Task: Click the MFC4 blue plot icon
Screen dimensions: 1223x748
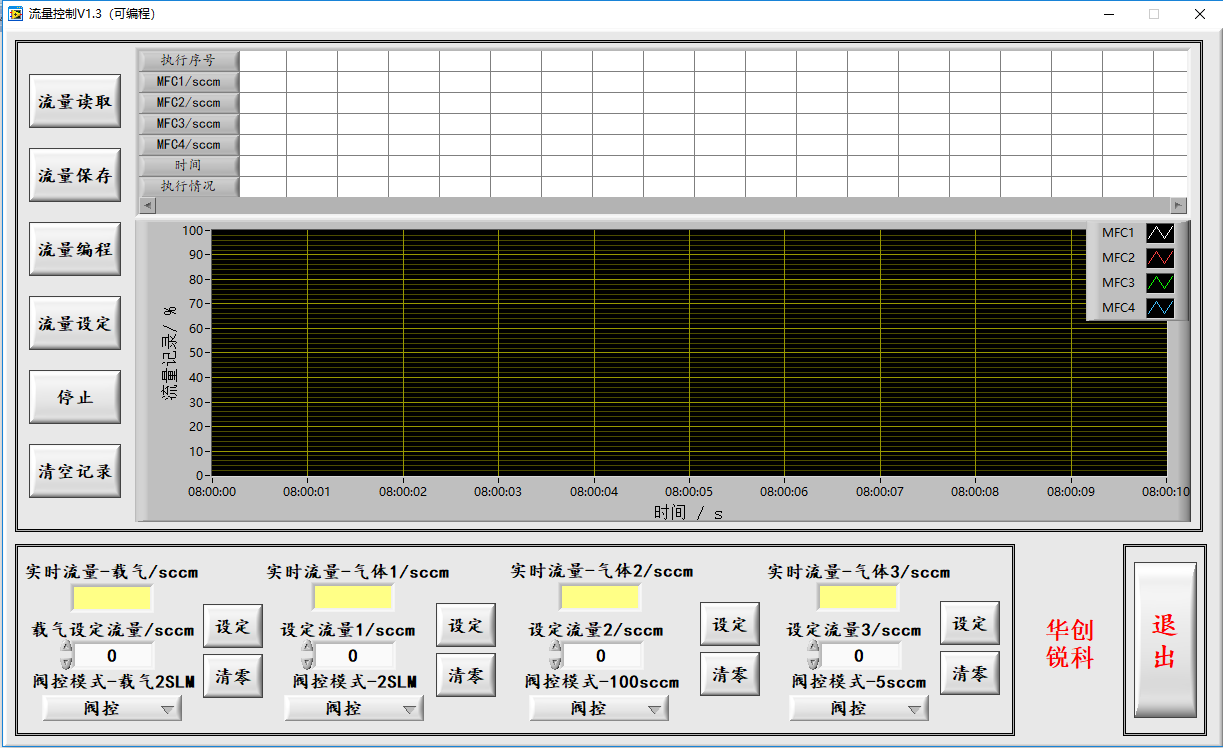Action: (x=1159, y=308)
